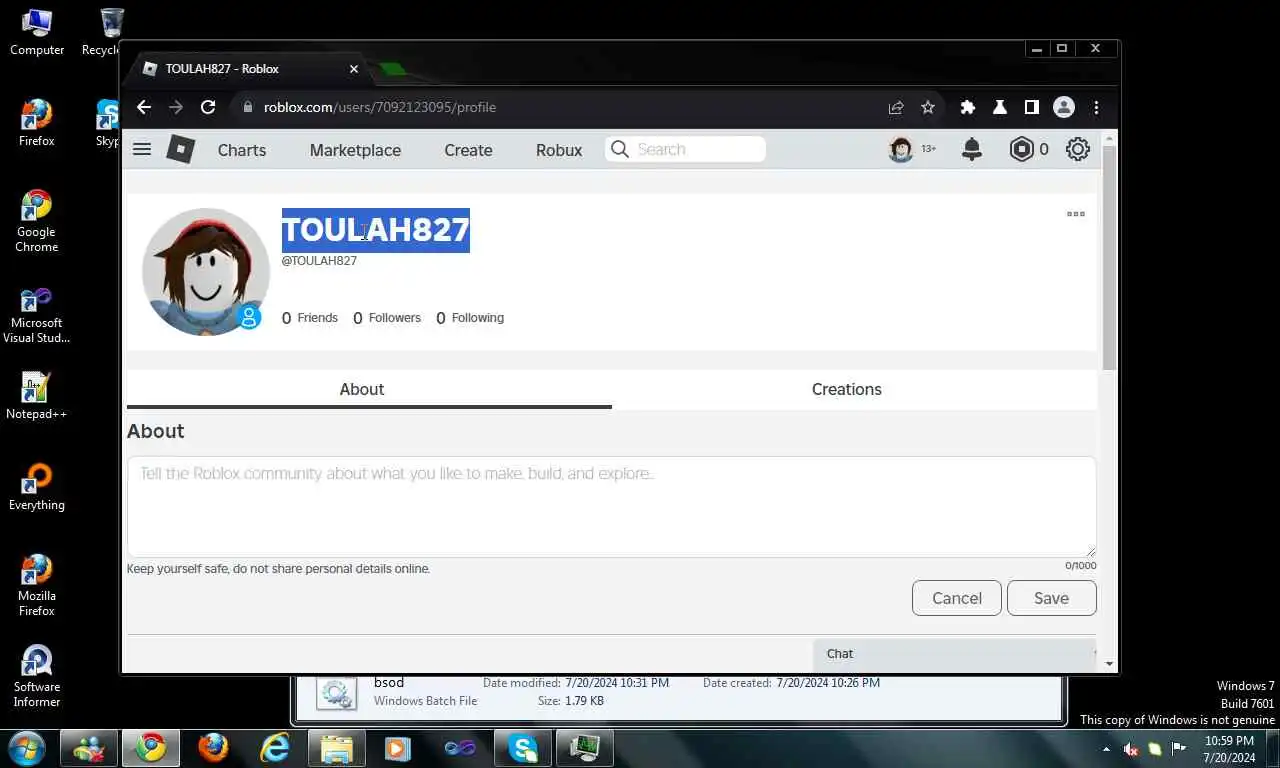Click the @TOULAH827 username text

click(x=319, y=261)
